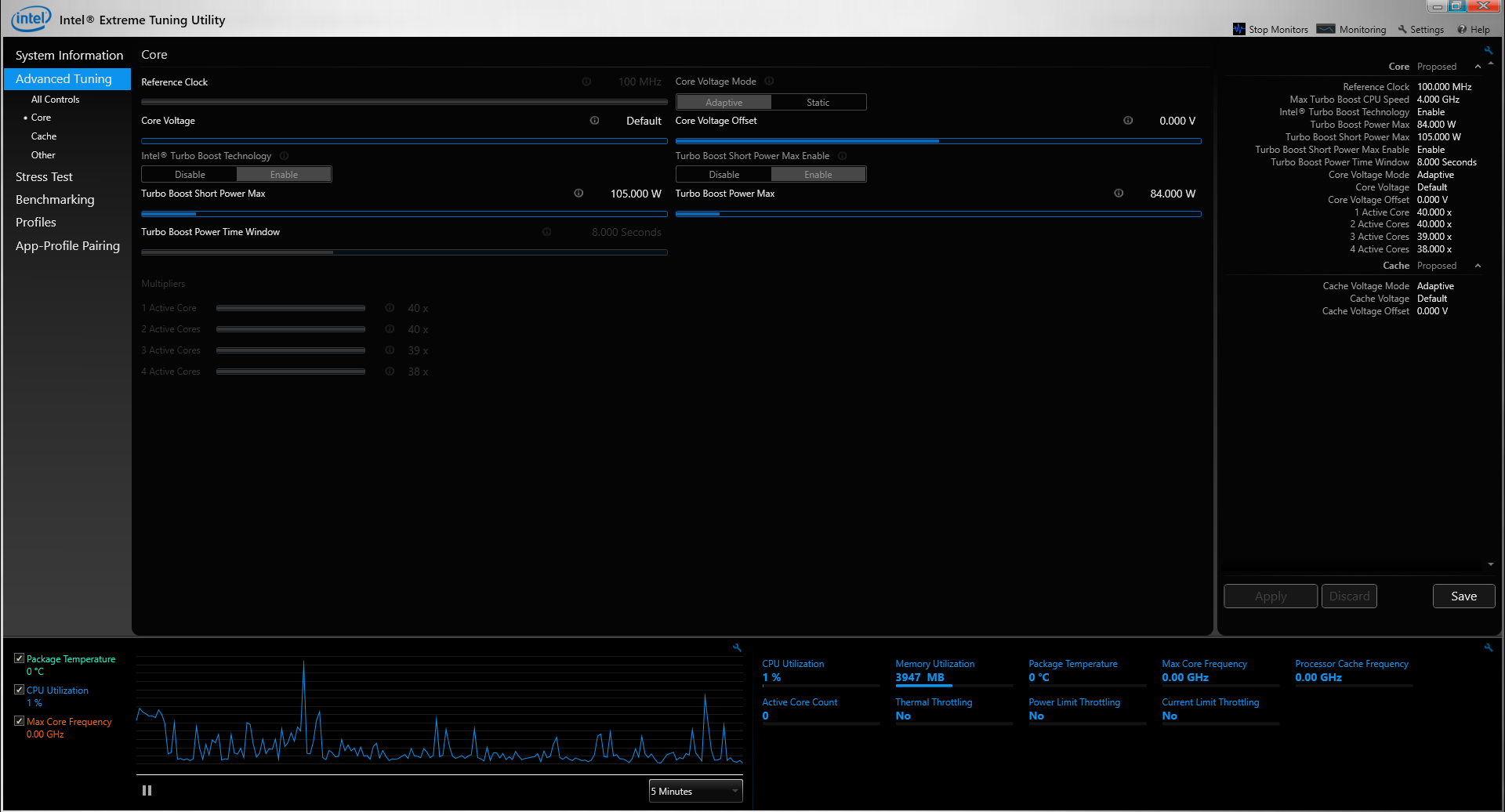Open the 5 Minutes time range dropdown
Viewport: 1505px width, 812px height.
coord(695,792)
